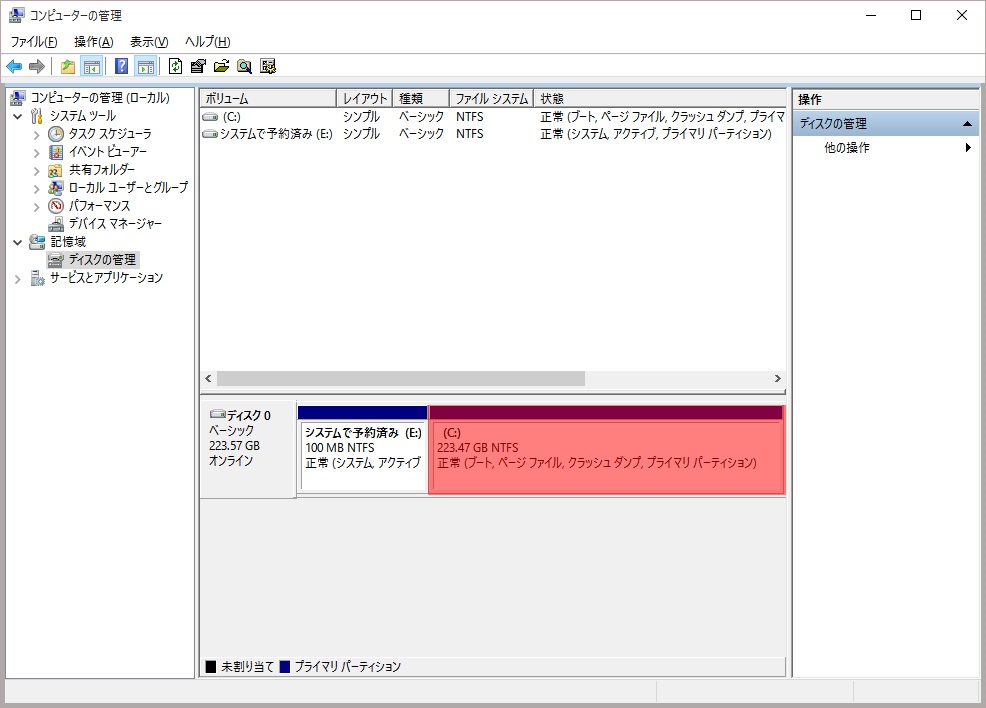Viewport: 986px width, 708px height.
Task: Select ローカル ユーザーとグループ node
Action: point(128,187)
